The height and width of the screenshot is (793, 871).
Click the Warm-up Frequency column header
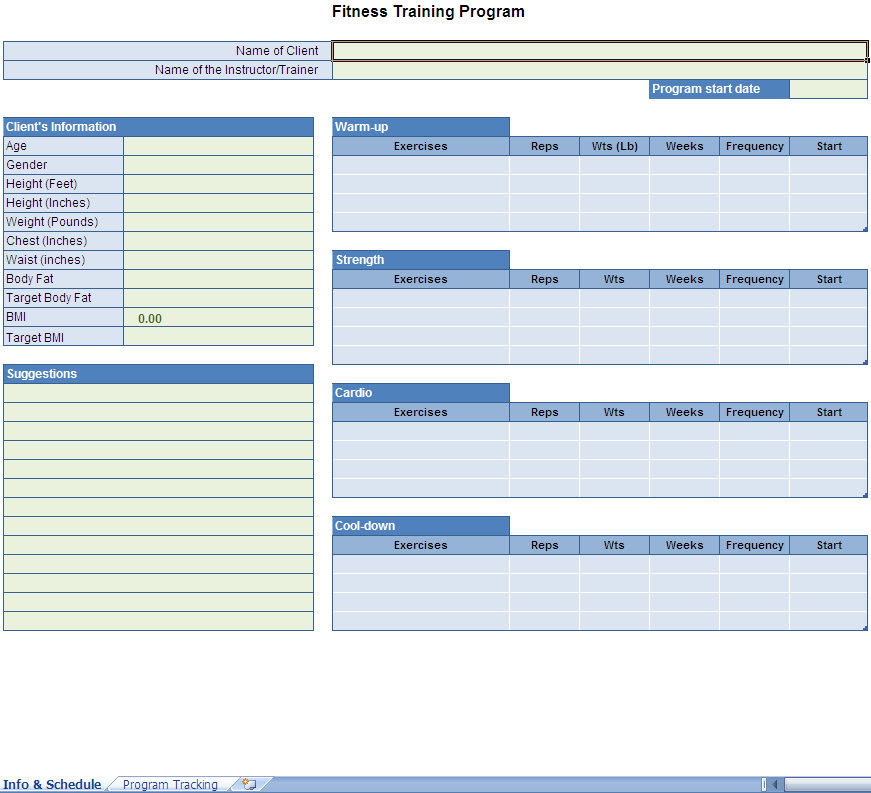pyautogui.click(x=754, y=146)
